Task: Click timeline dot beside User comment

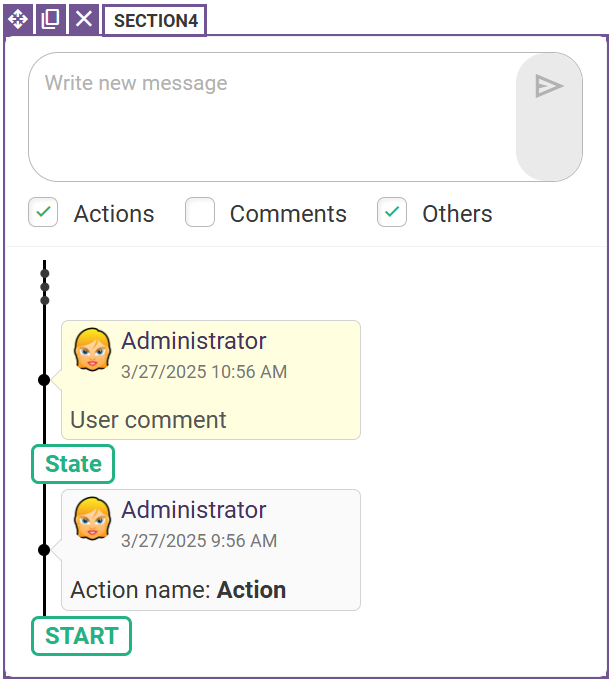Action: point(44,380)
